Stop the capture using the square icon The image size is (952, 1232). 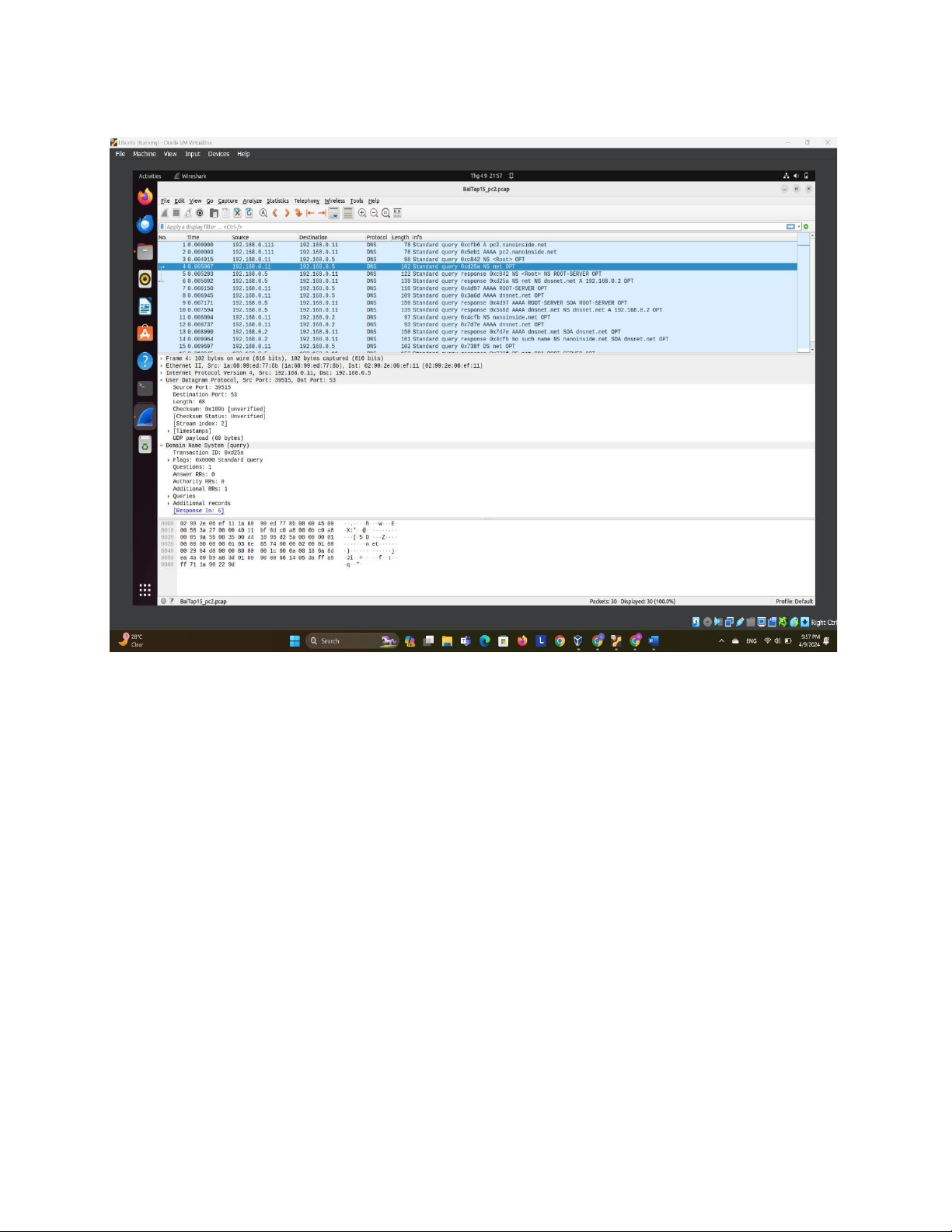[x=176, y=213]
